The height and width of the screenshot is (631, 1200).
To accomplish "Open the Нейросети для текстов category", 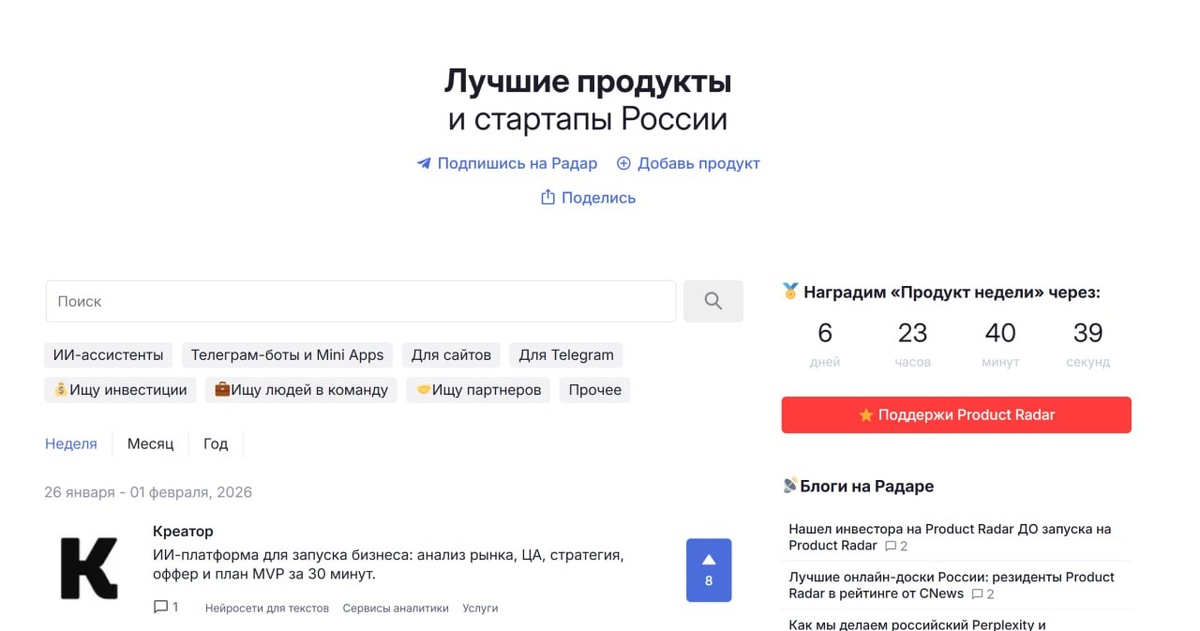I will (267, 608).
